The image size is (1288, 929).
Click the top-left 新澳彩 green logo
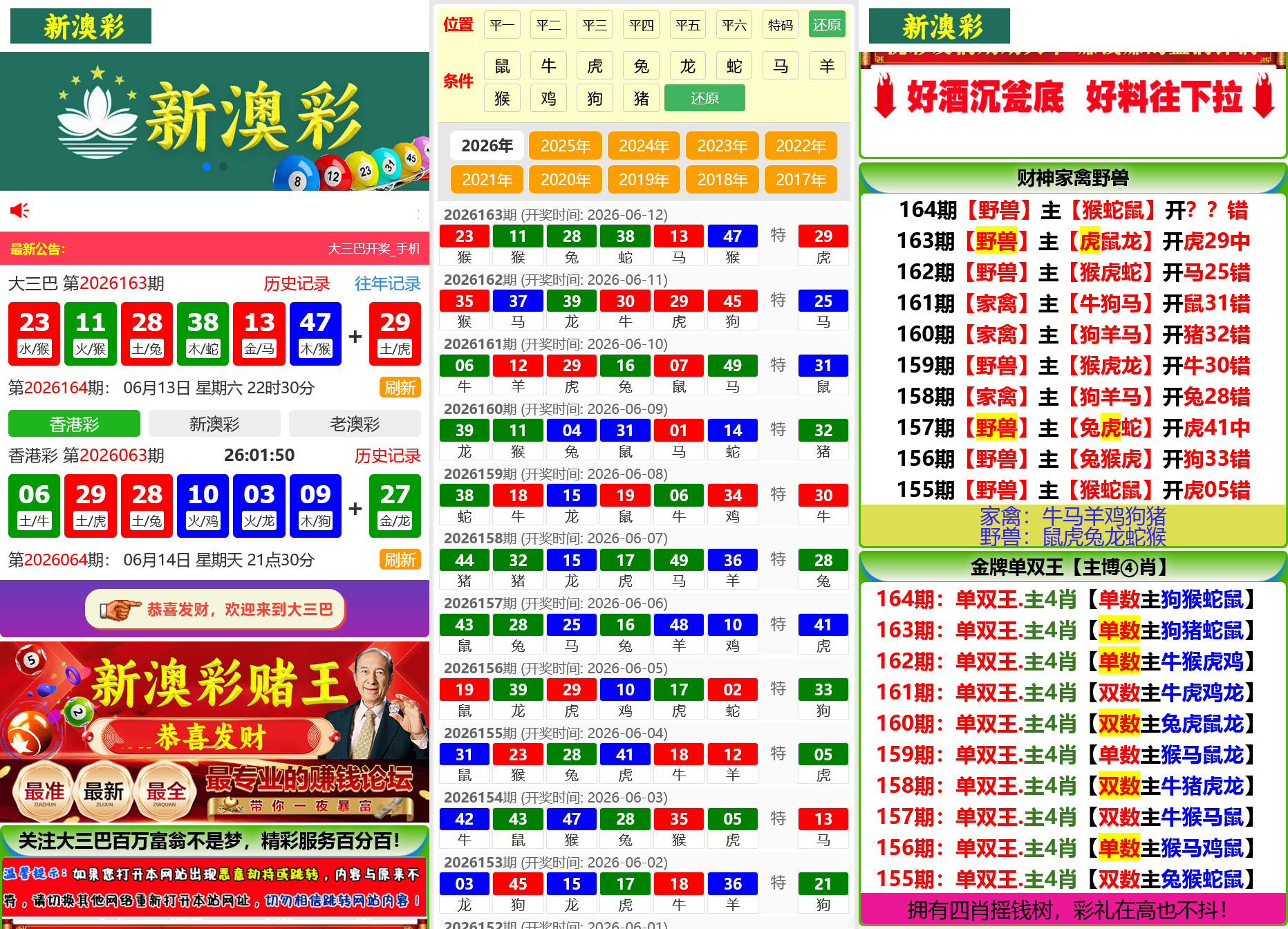[x=81, y=26]
